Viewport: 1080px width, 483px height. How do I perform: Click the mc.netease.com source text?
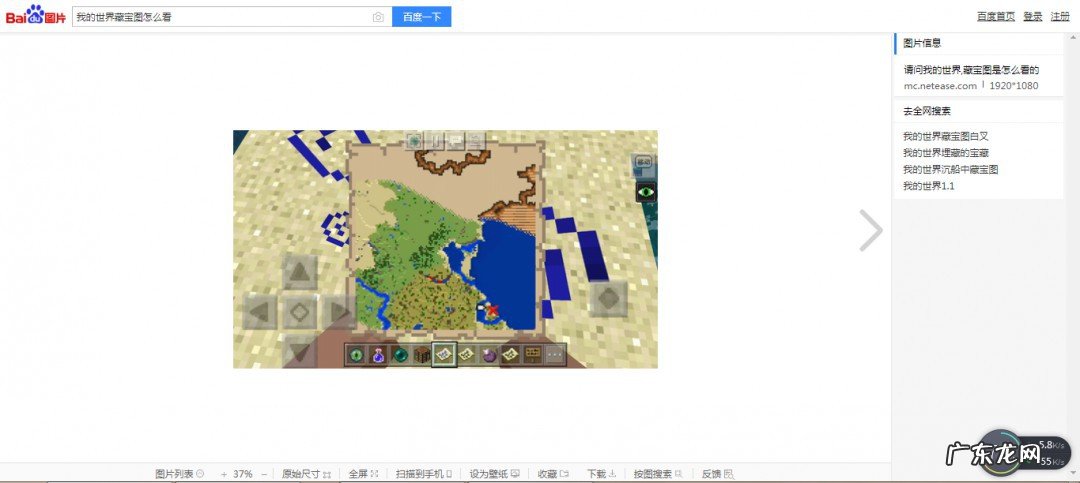tap(939, 85)
